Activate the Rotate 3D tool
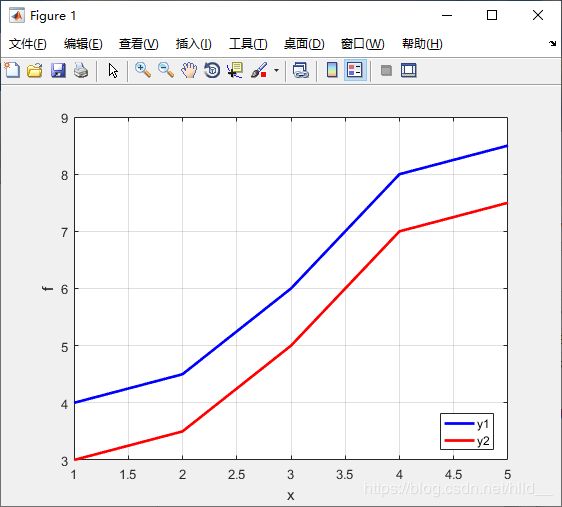This screenshot has width=562, height=507. tap(212, 70)
